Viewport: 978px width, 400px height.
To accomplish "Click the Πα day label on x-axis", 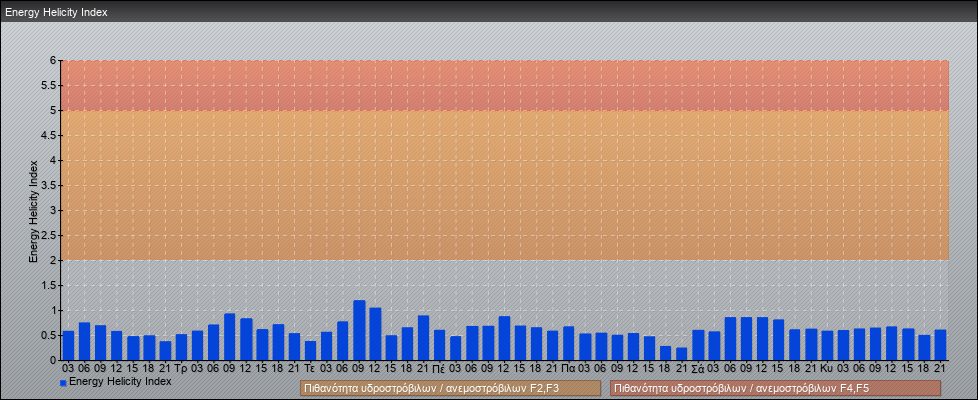I will tap(568, 368).
